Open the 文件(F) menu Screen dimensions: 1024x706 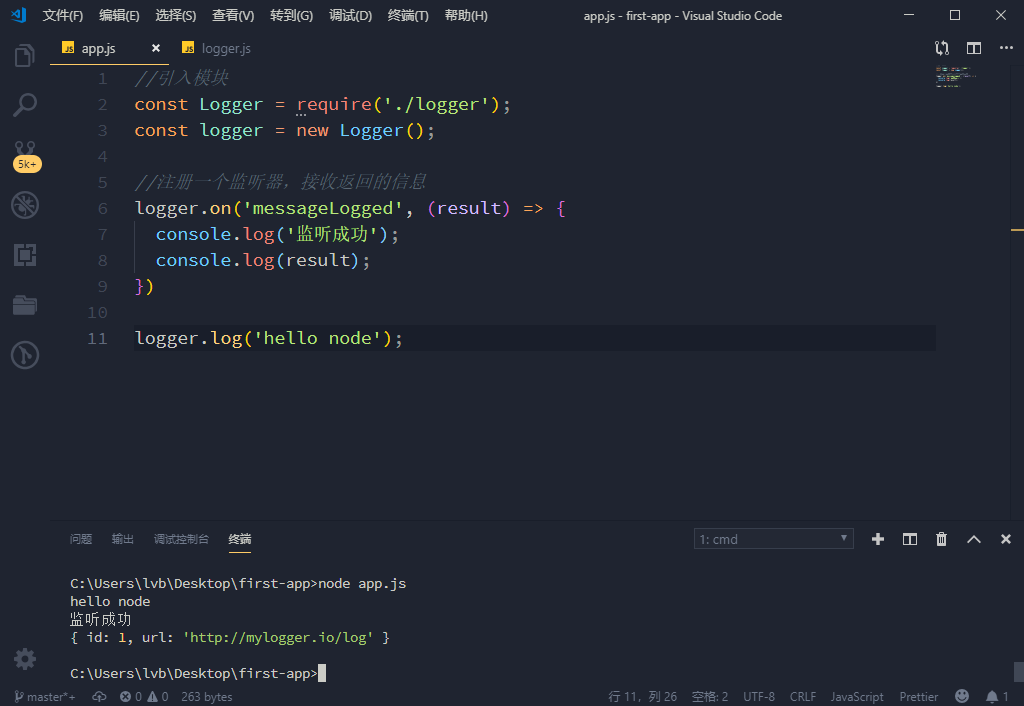point(63,16)
